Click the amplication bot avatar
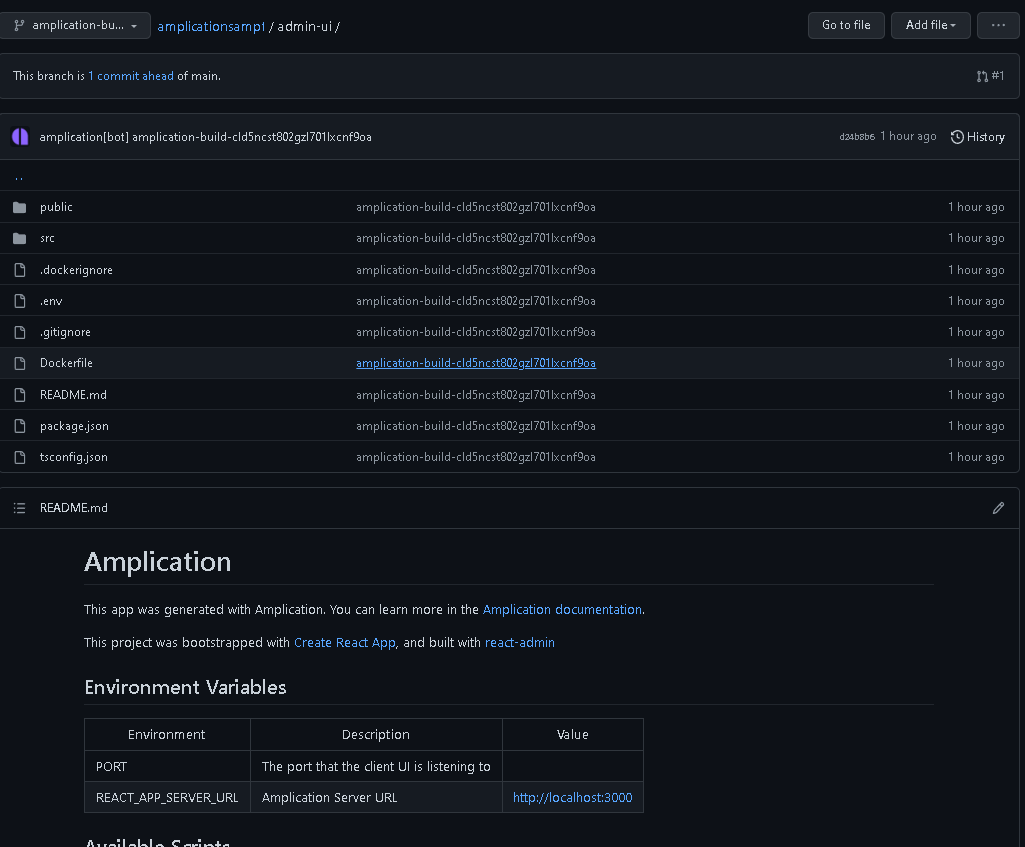Viewport: 1025px width, 847px height. [x=20, y=137]
